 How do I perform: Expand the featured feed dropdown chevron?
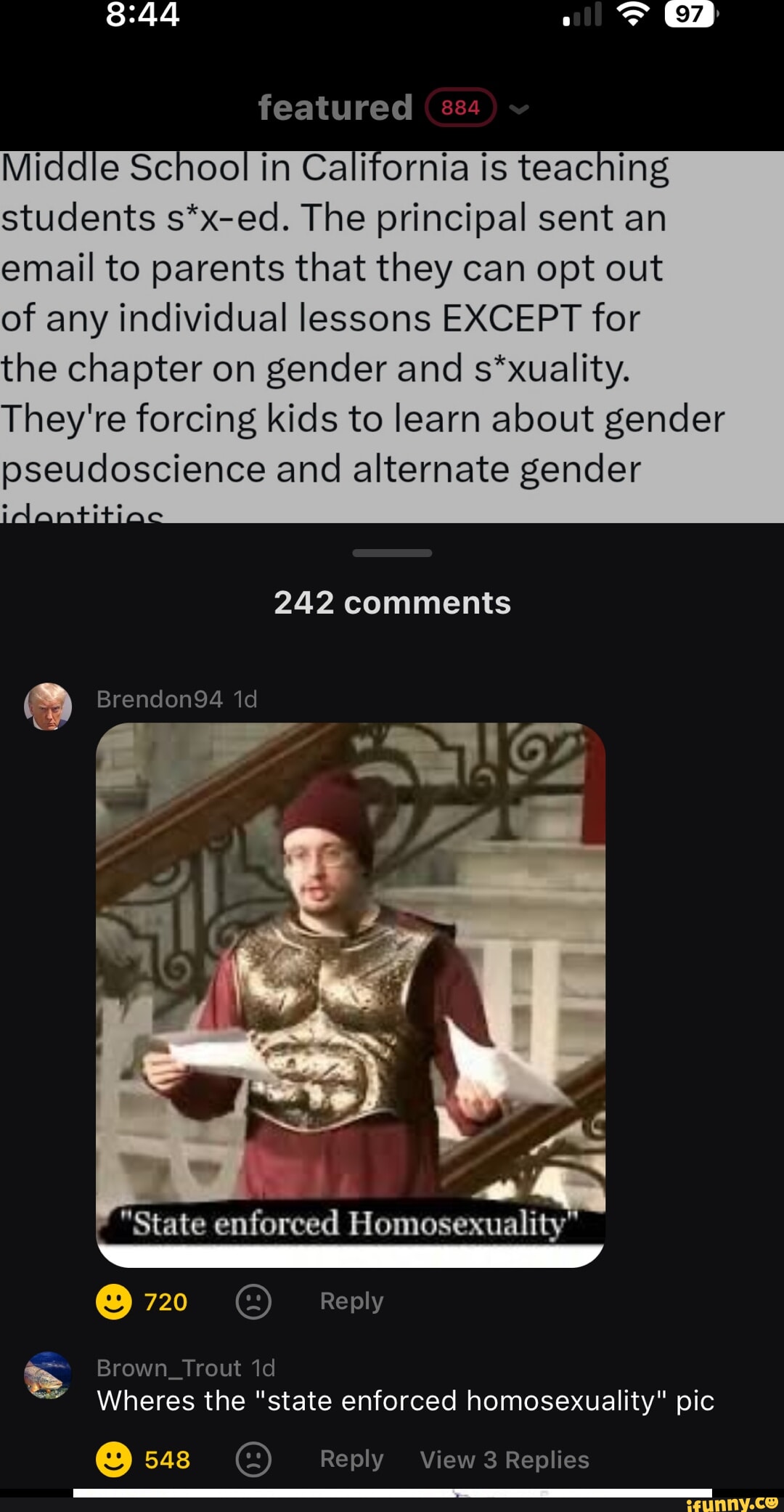pos(519,109)
